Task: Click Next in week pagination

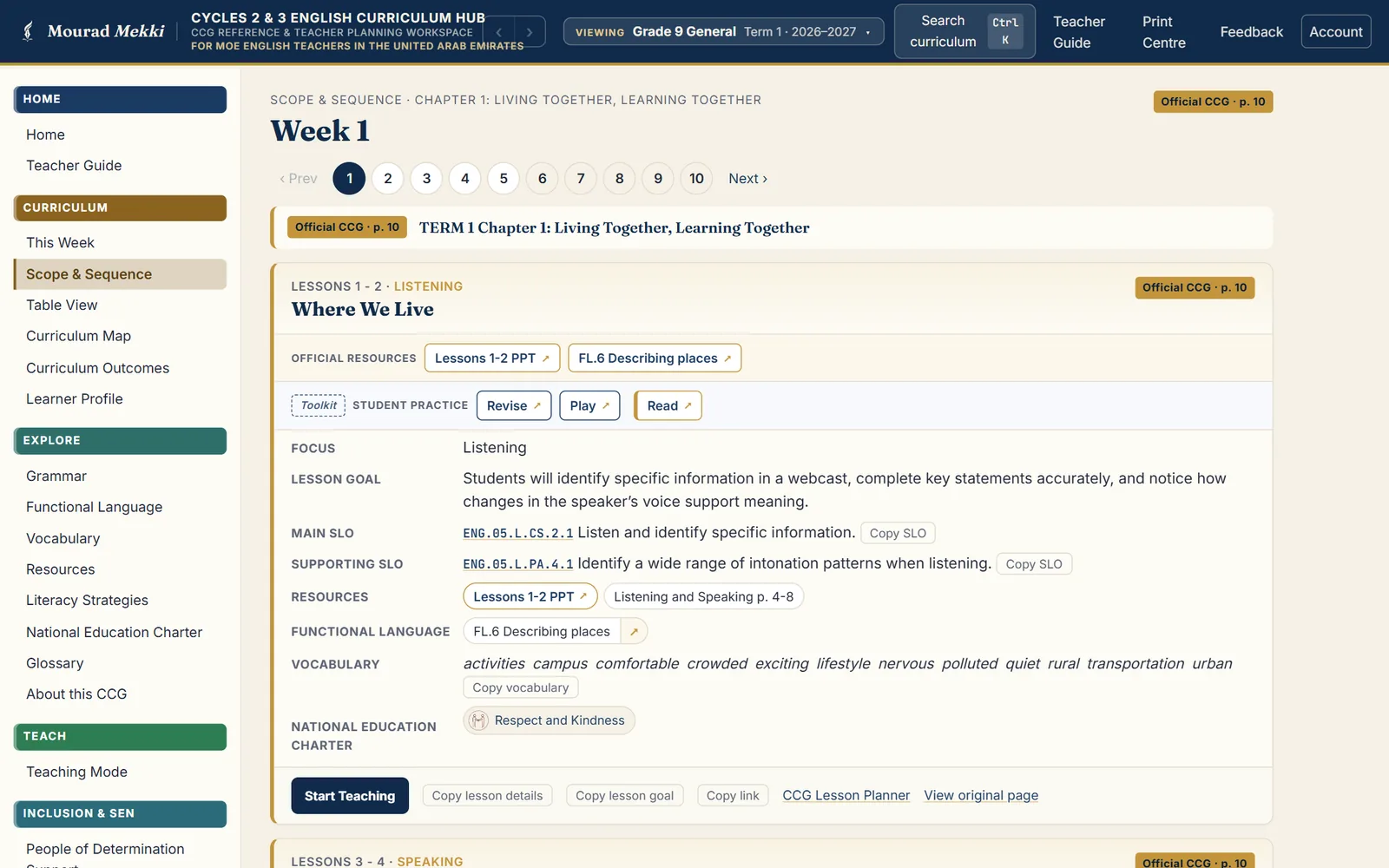Action: pyautogui.click(x=747, y=179)
